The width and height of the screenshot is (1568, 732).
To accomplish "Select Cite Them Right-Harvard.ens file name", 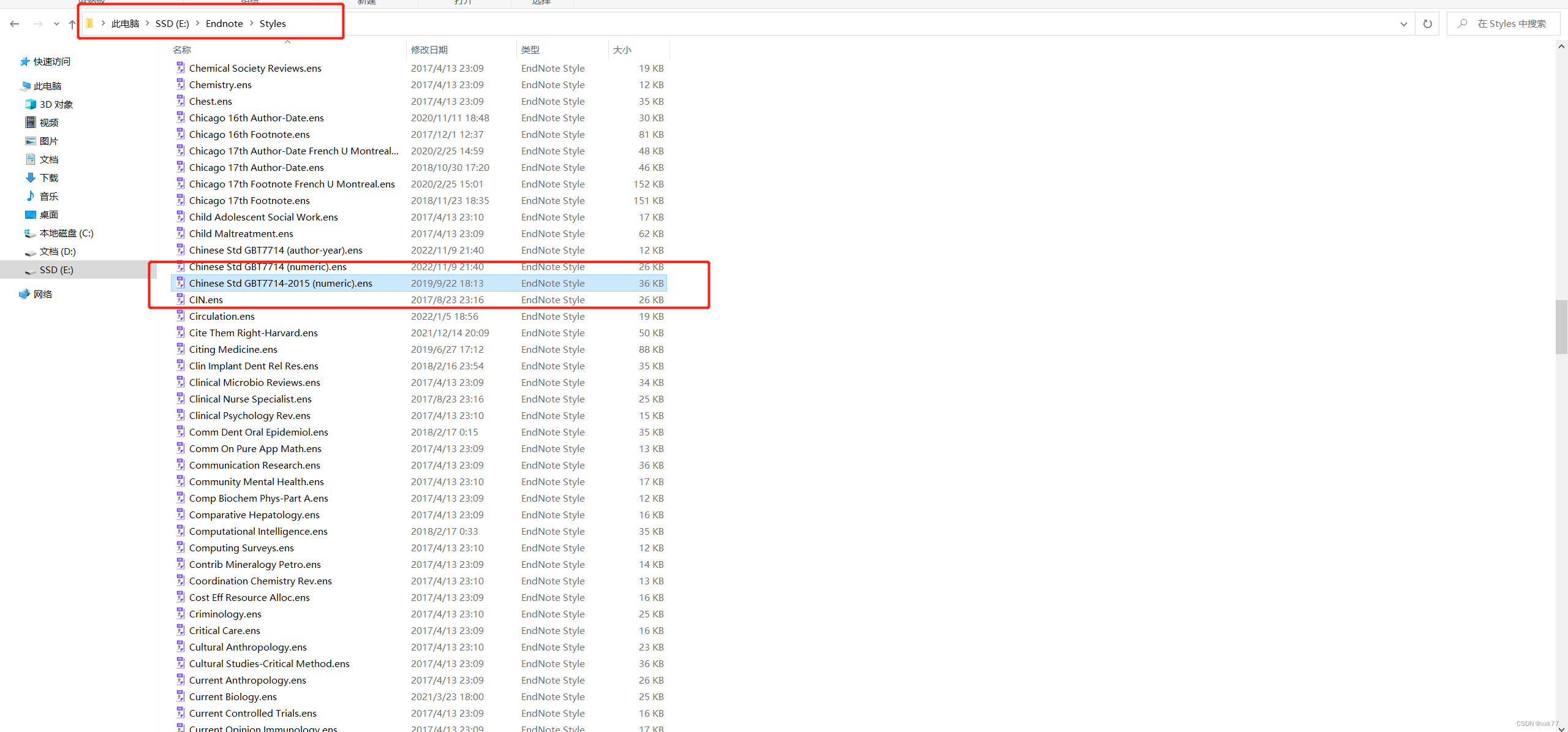I will point(254,333).
